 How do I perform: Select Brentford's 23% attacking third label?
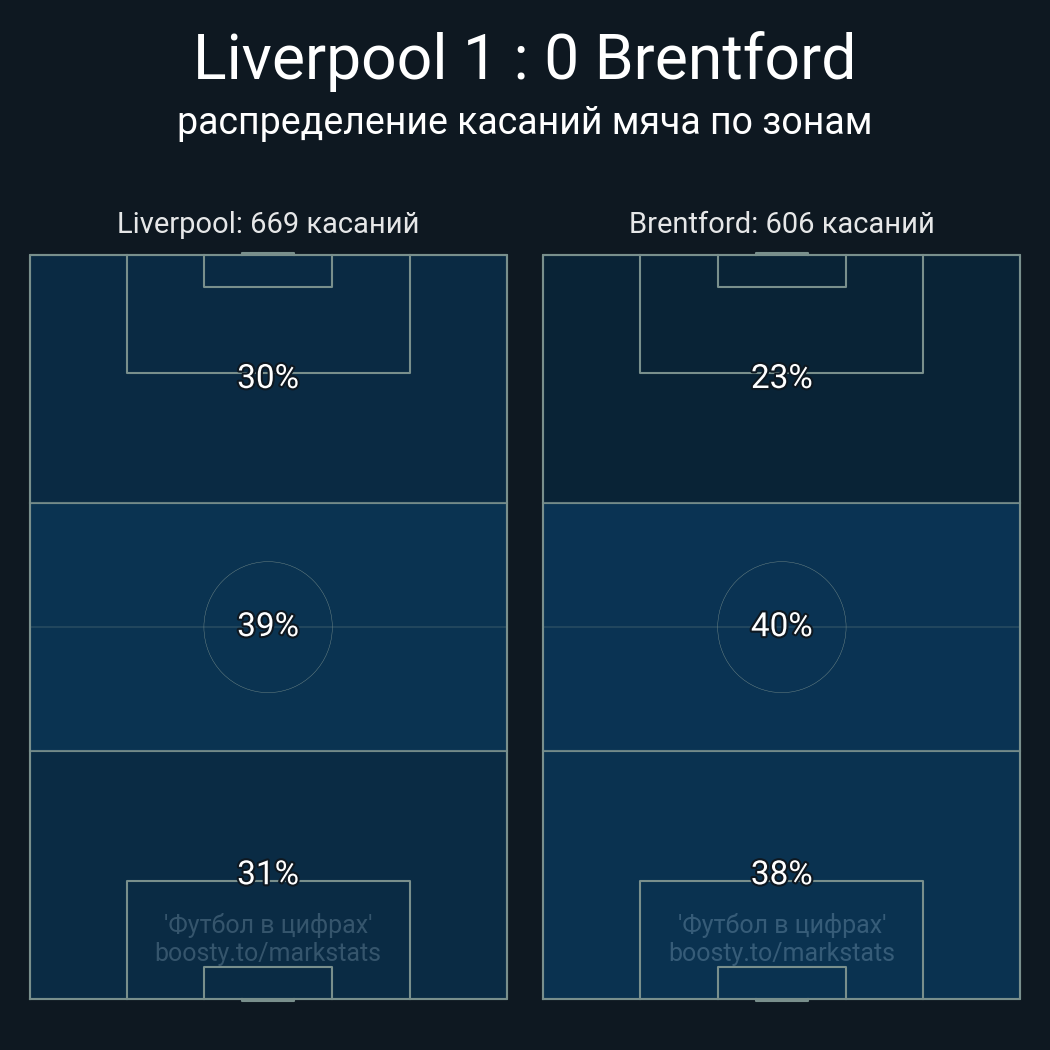[781, 377]
